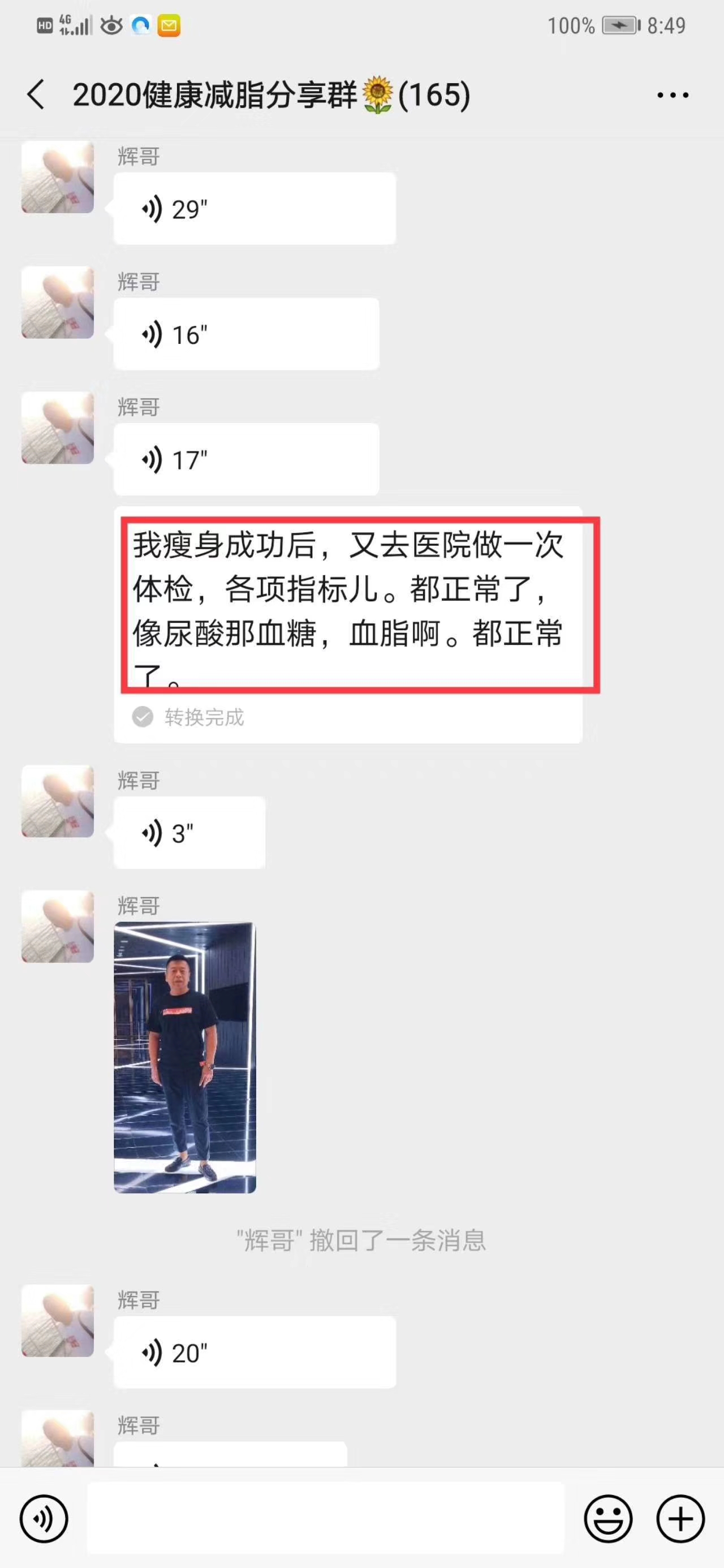Image resolution: width=724 pixels, height=1568 pixels.
Task: Switch input to voice message mode
Action: (x=44, y=1519)
